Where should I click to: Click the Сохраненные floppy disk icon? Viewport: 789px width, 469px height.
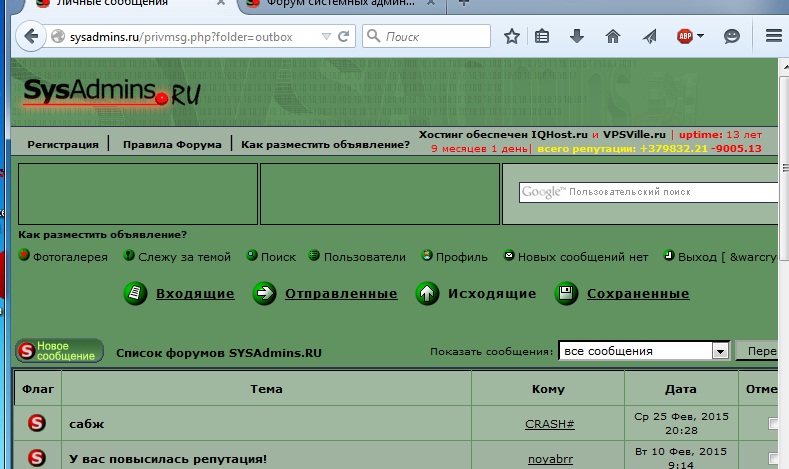(x=566, y=293)
